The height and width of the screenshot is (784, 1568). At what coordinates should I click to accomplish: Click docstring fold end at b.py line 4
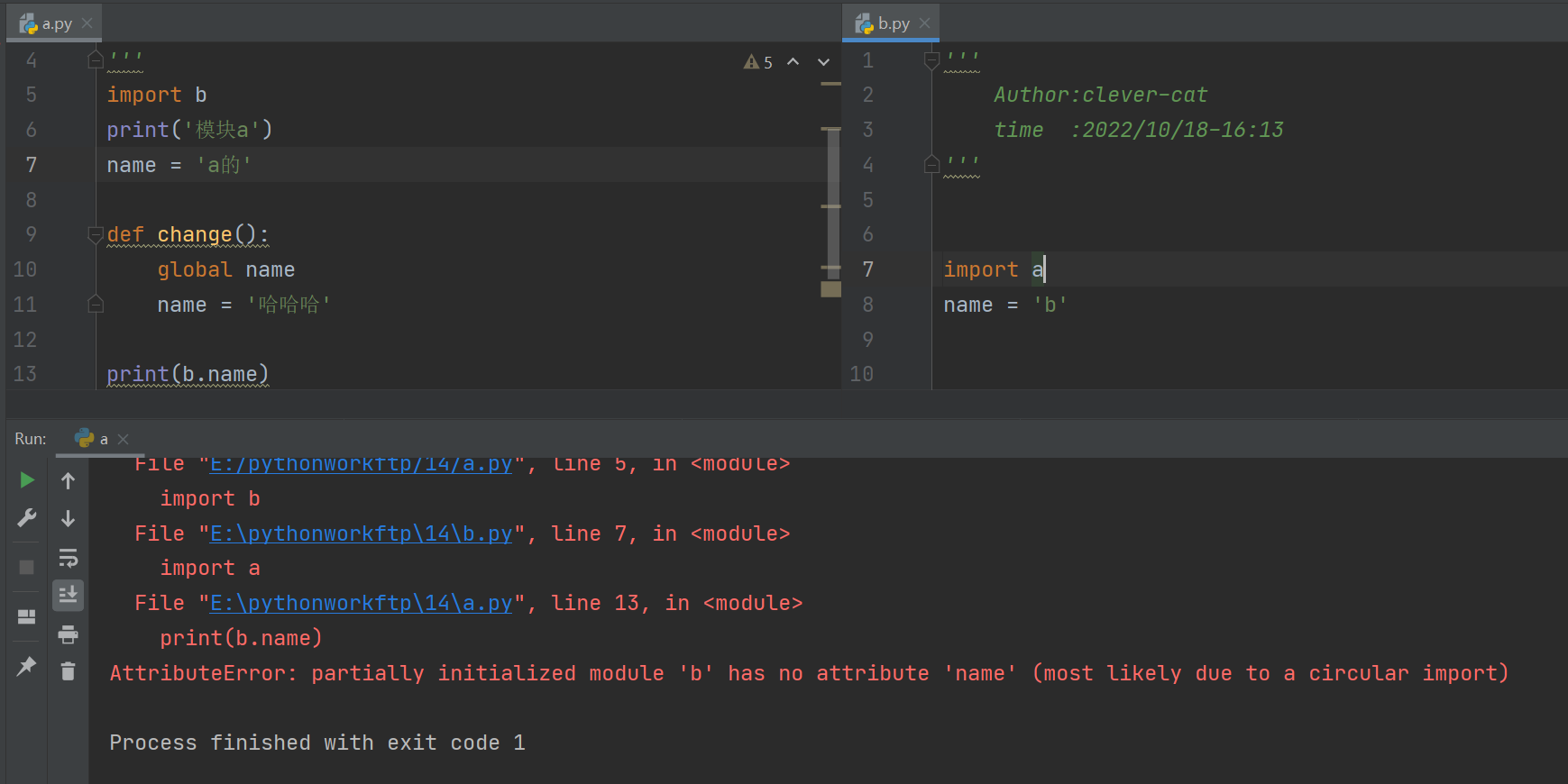pos(932,164)
